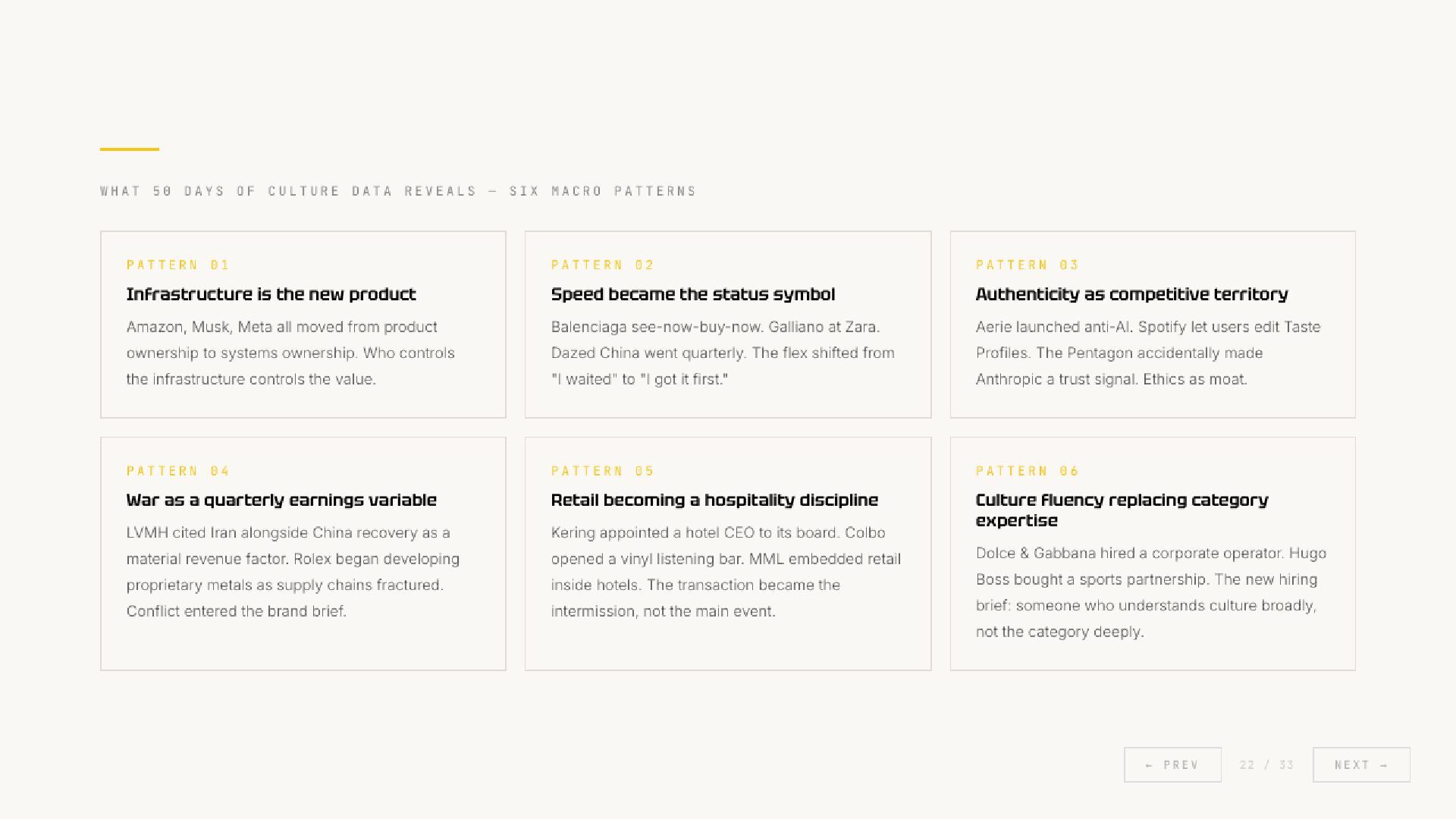Click heading "Culture fluency replacing category expertise"
The height and width of the screenshot is (819, 1456).
(x=1122, y=510)
